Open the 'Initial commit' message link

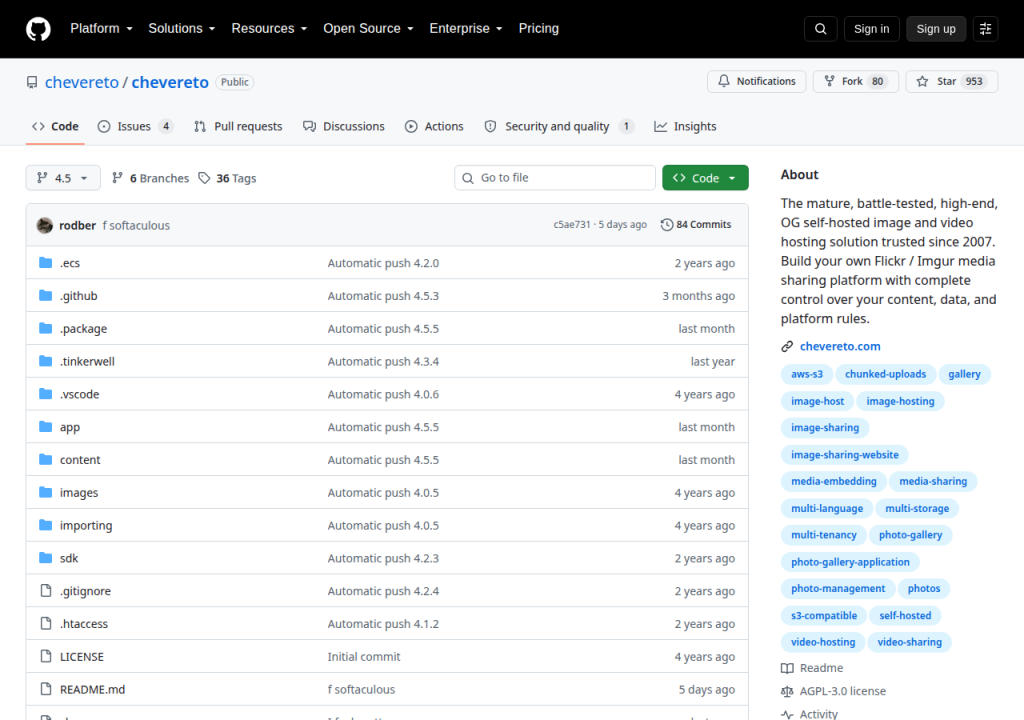(x=364, y=657)
